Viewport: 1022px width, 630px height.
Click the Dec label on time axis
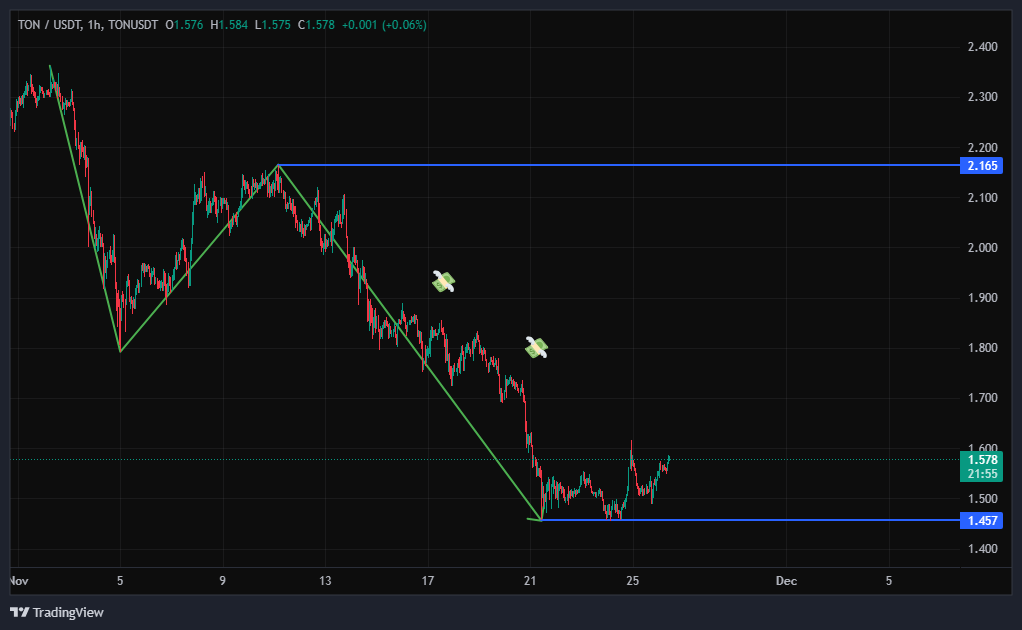[x=786, y=580]
